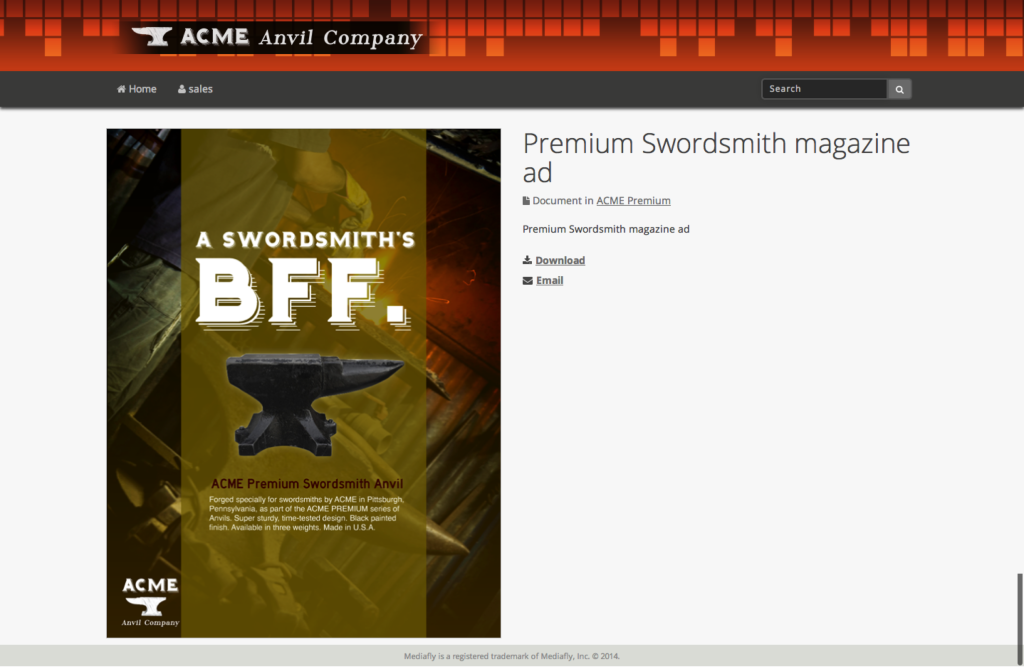
Task: Click the magnifying glass search button
Action: tap(899, 89)
